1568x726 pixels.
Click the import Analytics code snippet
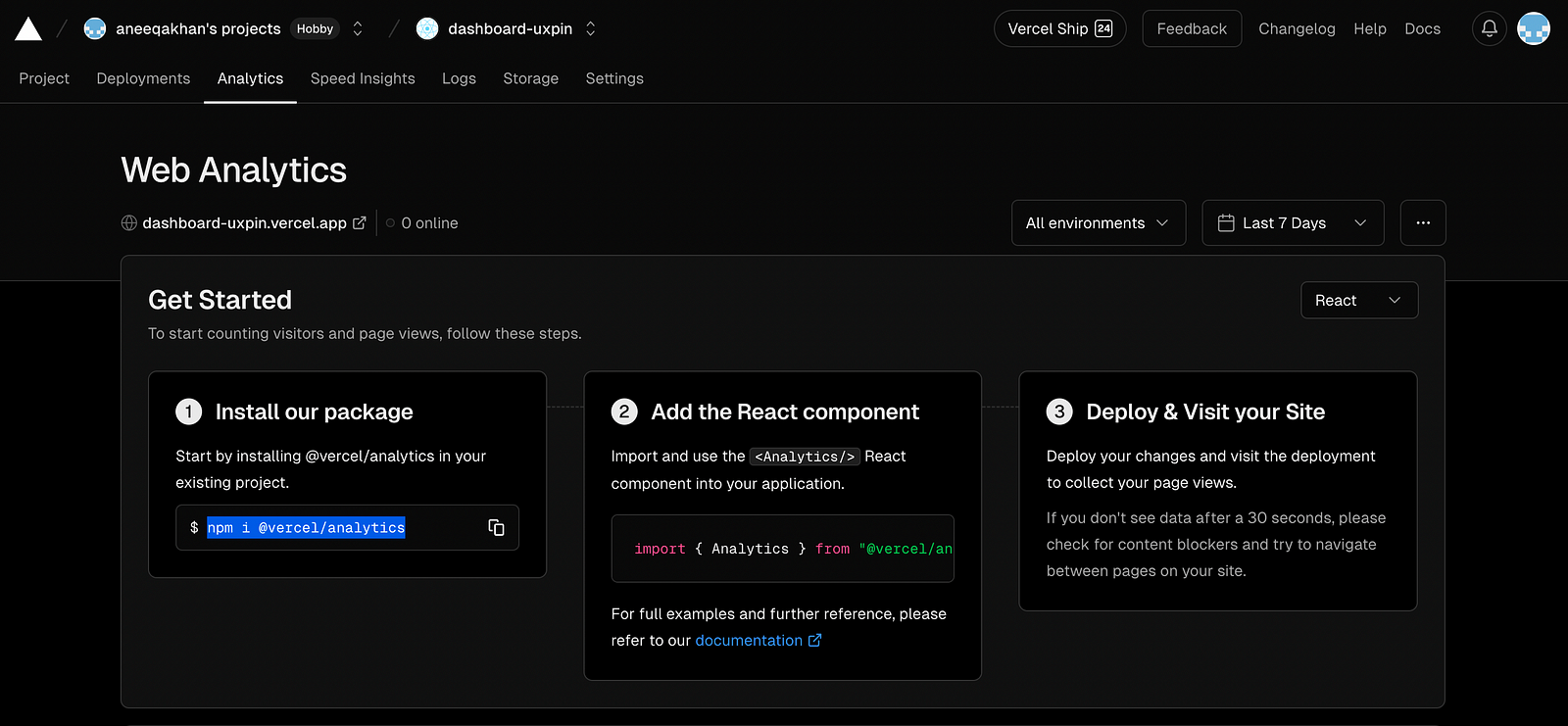click(782, 549)
